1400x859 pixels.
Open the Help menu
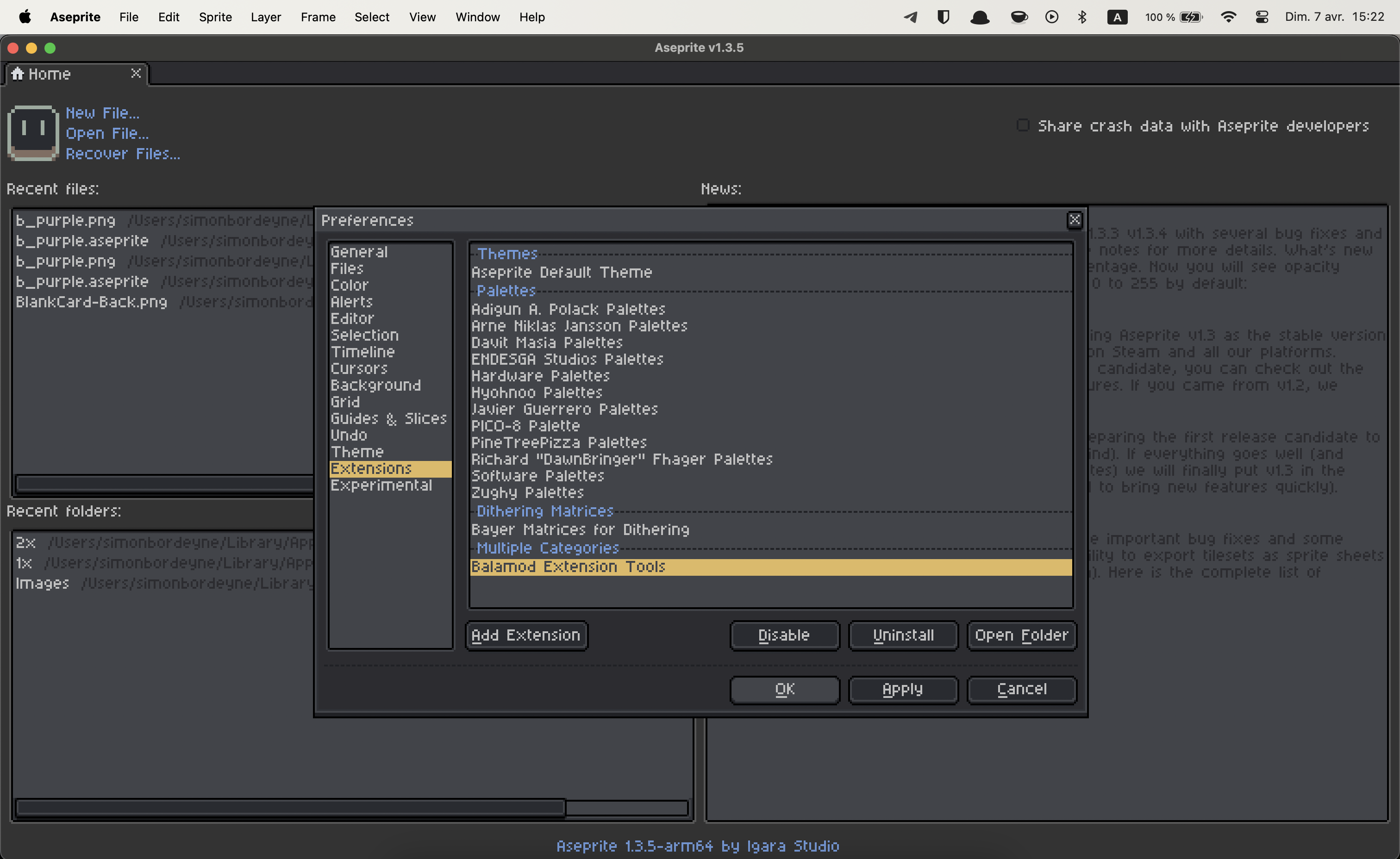pyautogui.click(x=532, y=17)
